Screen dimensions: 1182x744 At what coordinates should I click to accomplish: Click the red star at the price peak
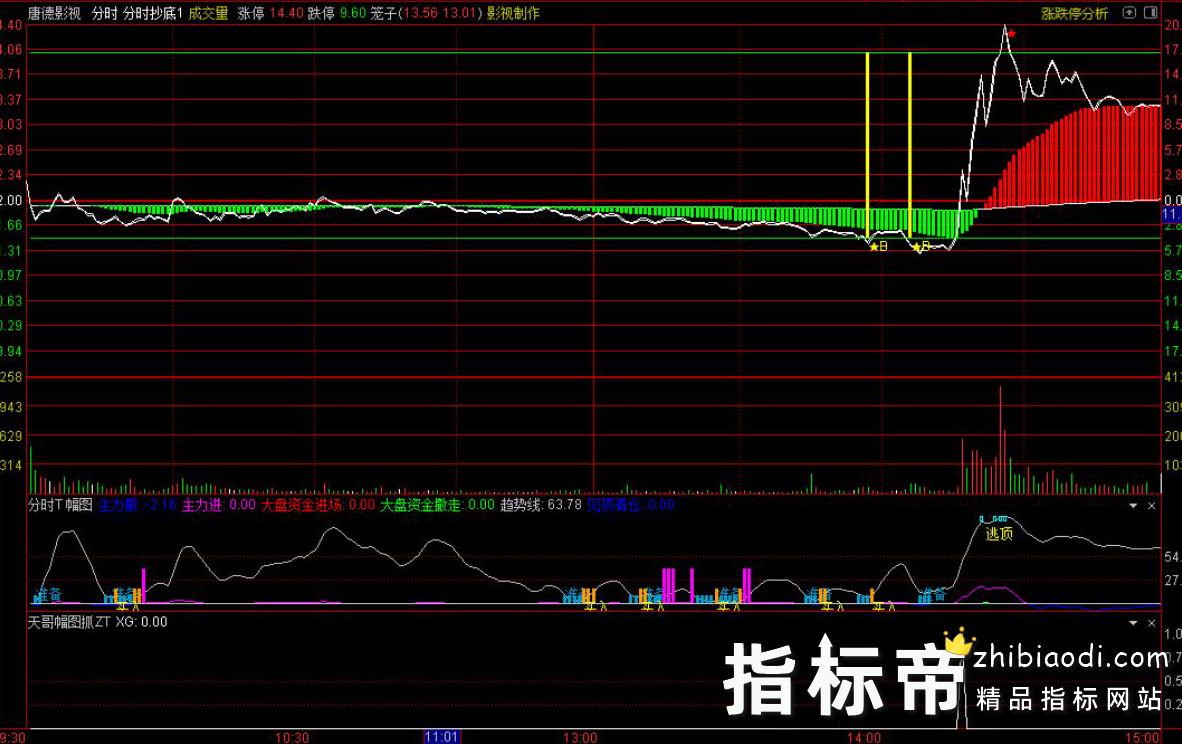point(1012,33)
